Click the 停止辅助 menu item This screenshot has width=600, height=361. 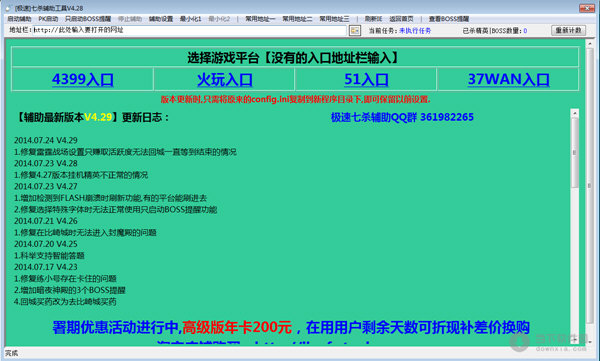tap(130, 19)
